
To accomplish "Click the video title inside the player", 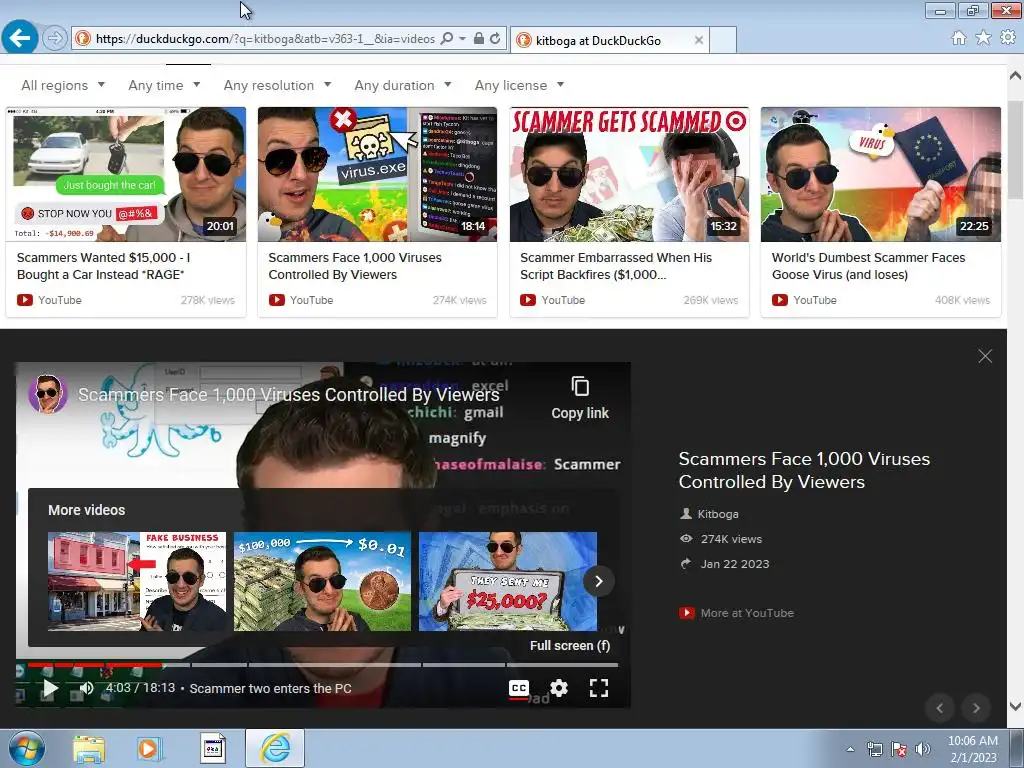I will point(289,394).
